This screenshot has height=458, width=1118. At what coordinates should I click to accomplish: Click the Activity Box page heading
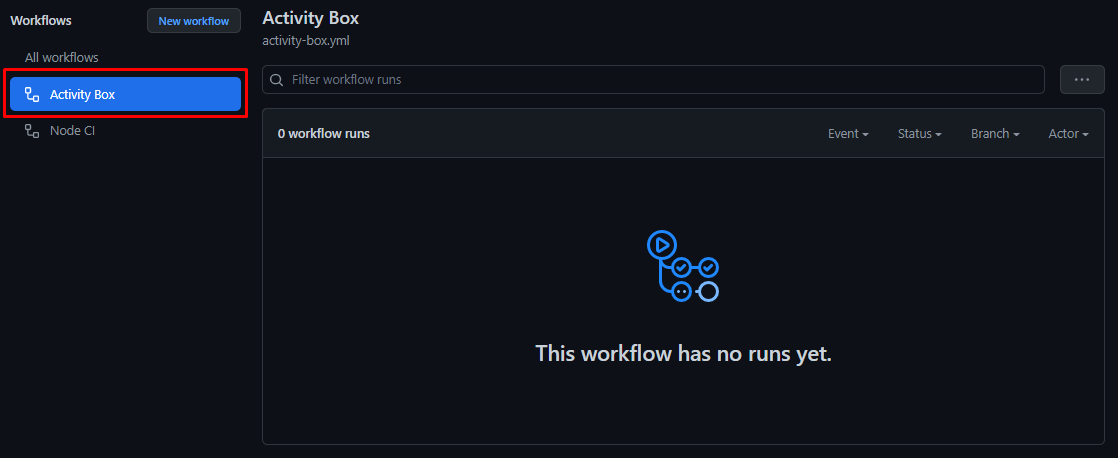[x=310, y=18]
